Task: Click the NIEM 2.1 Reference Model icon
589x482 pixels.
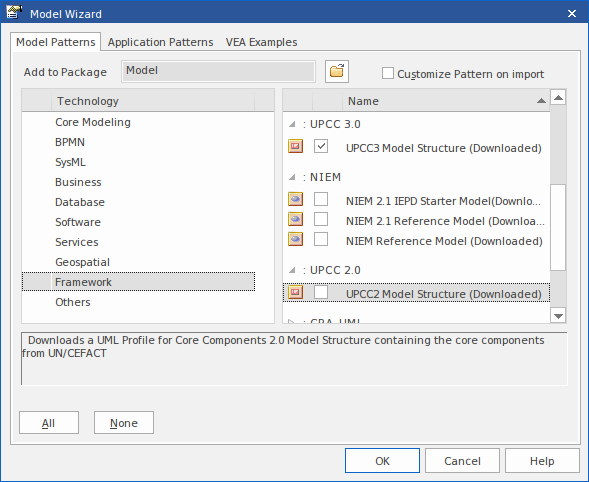Action: 295,219
